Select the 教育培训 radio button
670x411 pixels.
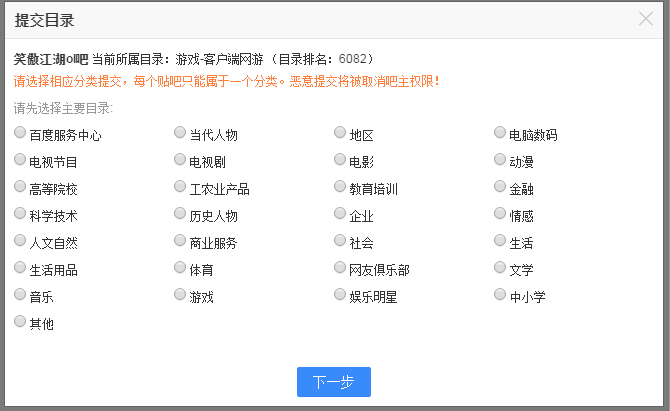(x=340, y=186)
